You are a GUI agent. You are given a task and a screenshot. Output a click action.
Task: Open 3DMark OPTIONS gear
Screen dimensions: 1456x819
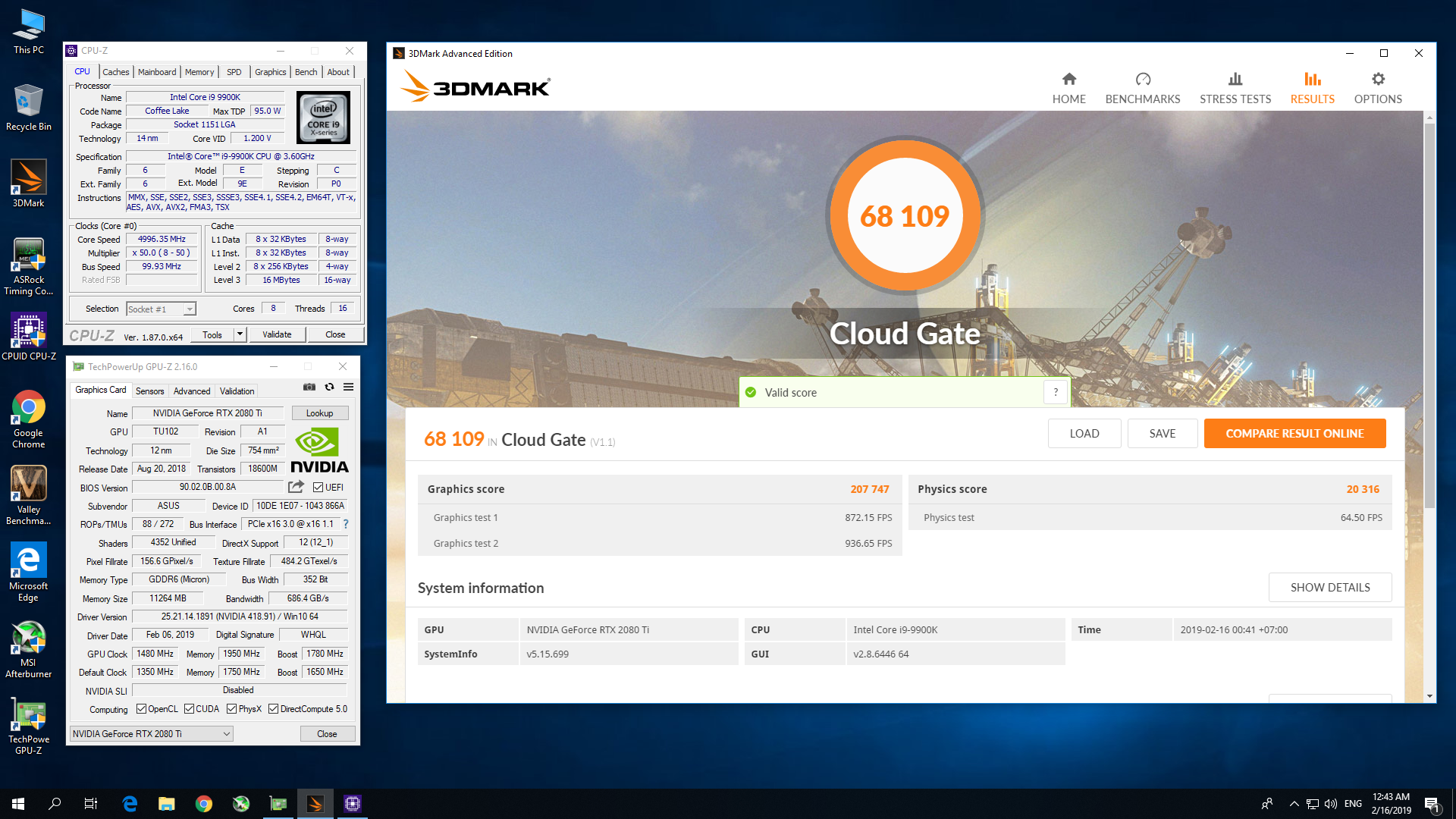(1378, 88)
